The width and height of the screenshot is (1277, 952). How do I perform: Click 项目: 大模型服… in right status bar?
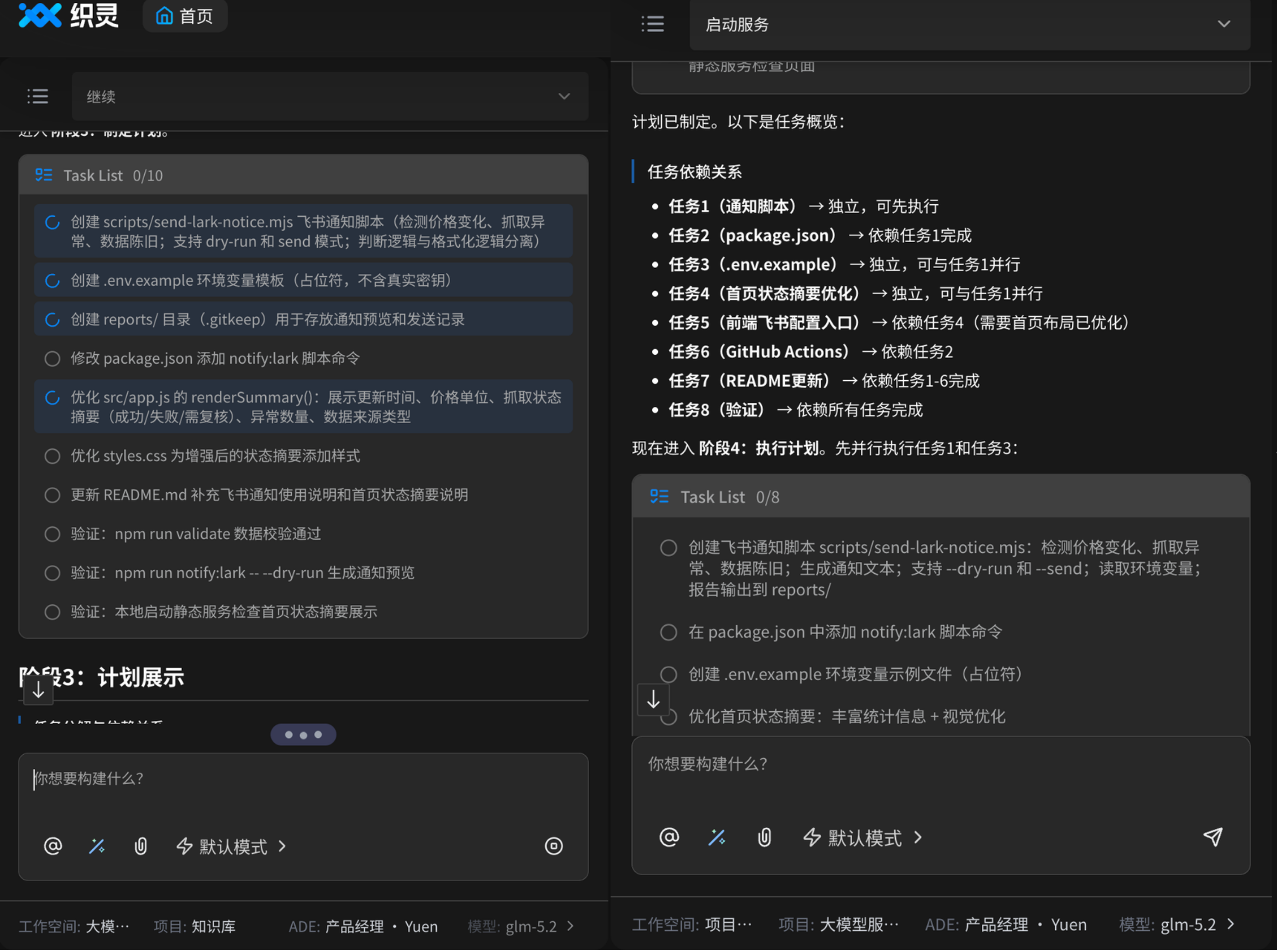(x=839, y=925)
